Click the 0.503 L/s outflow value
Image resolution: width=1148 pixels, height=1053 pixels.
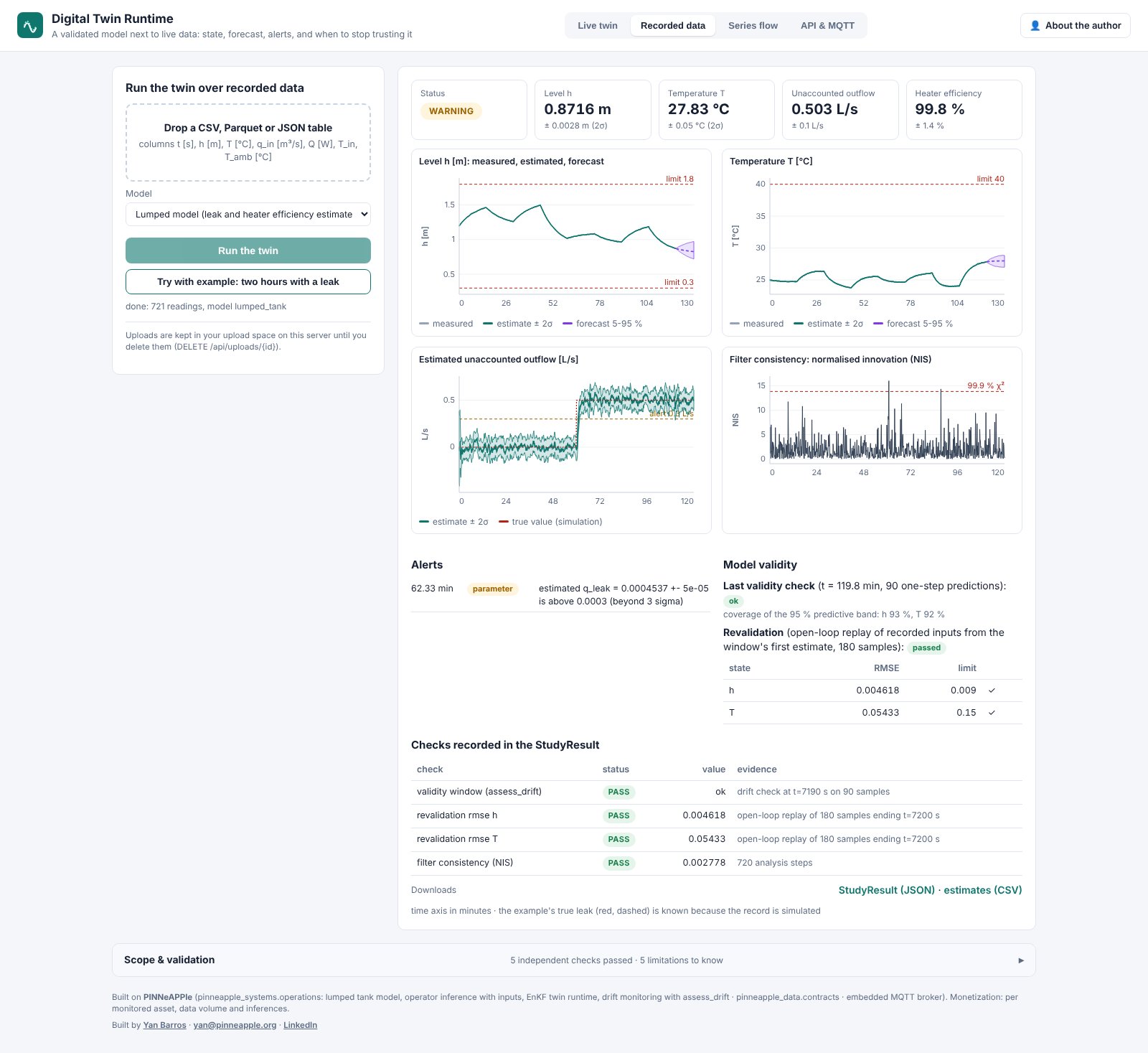coord(824,109)
